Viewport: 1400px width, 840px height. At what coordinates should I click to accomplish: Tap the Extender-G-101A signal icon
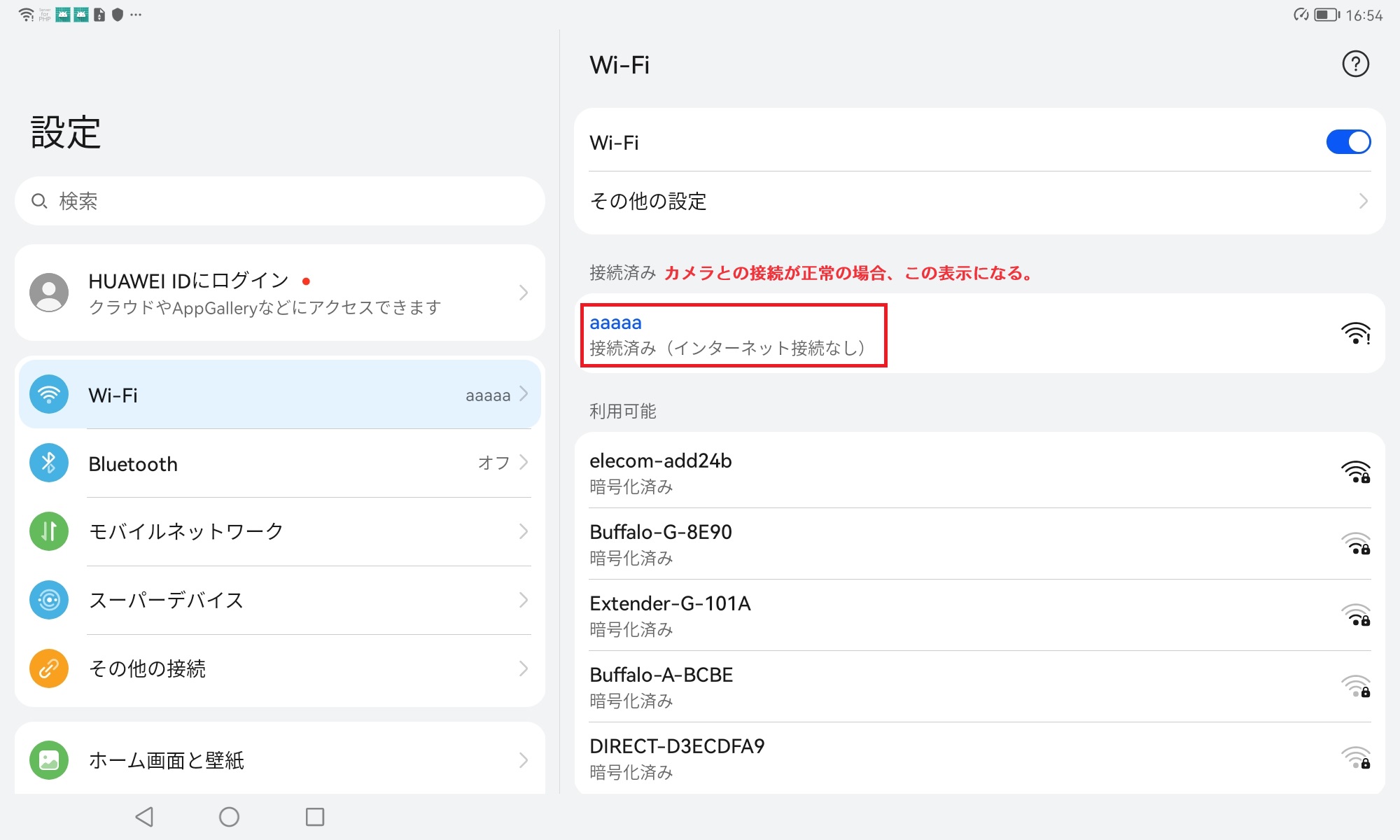coord(1355,615)
